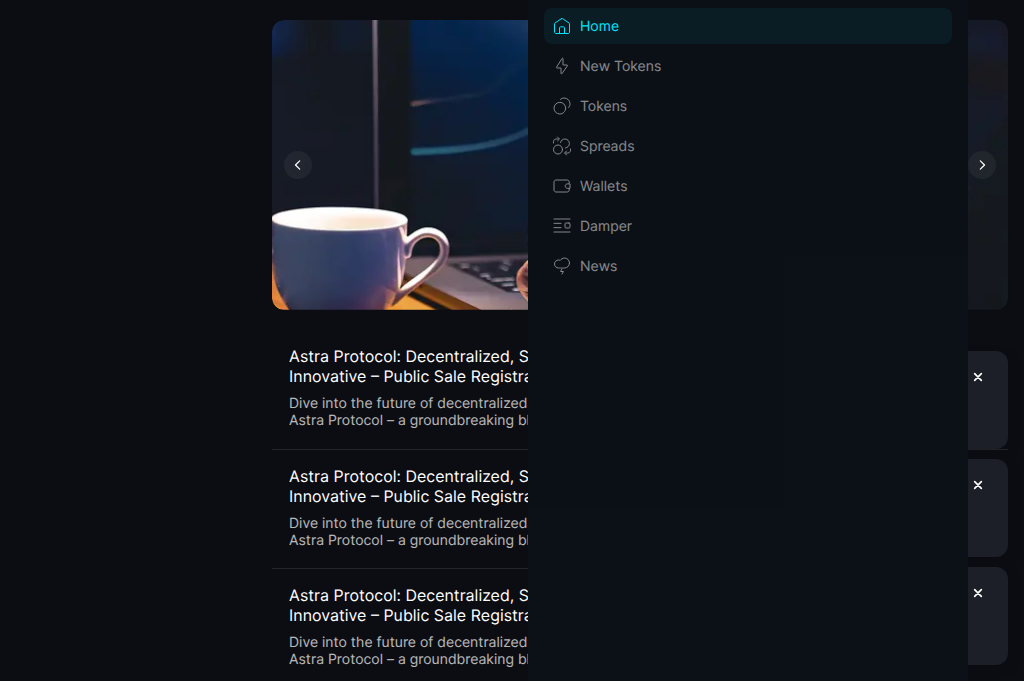Screen dimensions: 1024x681
Task: Select the Home text label in menu
Action: 599,26
